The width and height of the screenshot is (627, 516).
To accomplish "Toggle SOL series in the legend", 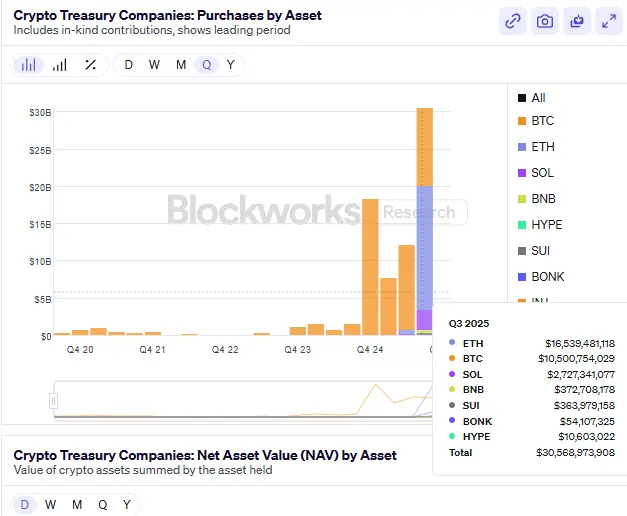I will point(542,173).
